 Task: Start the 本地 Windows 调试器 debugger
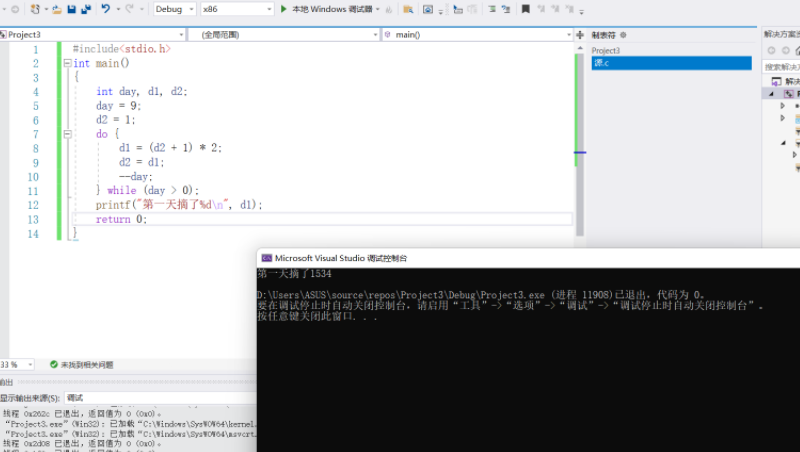coord(327,9)
